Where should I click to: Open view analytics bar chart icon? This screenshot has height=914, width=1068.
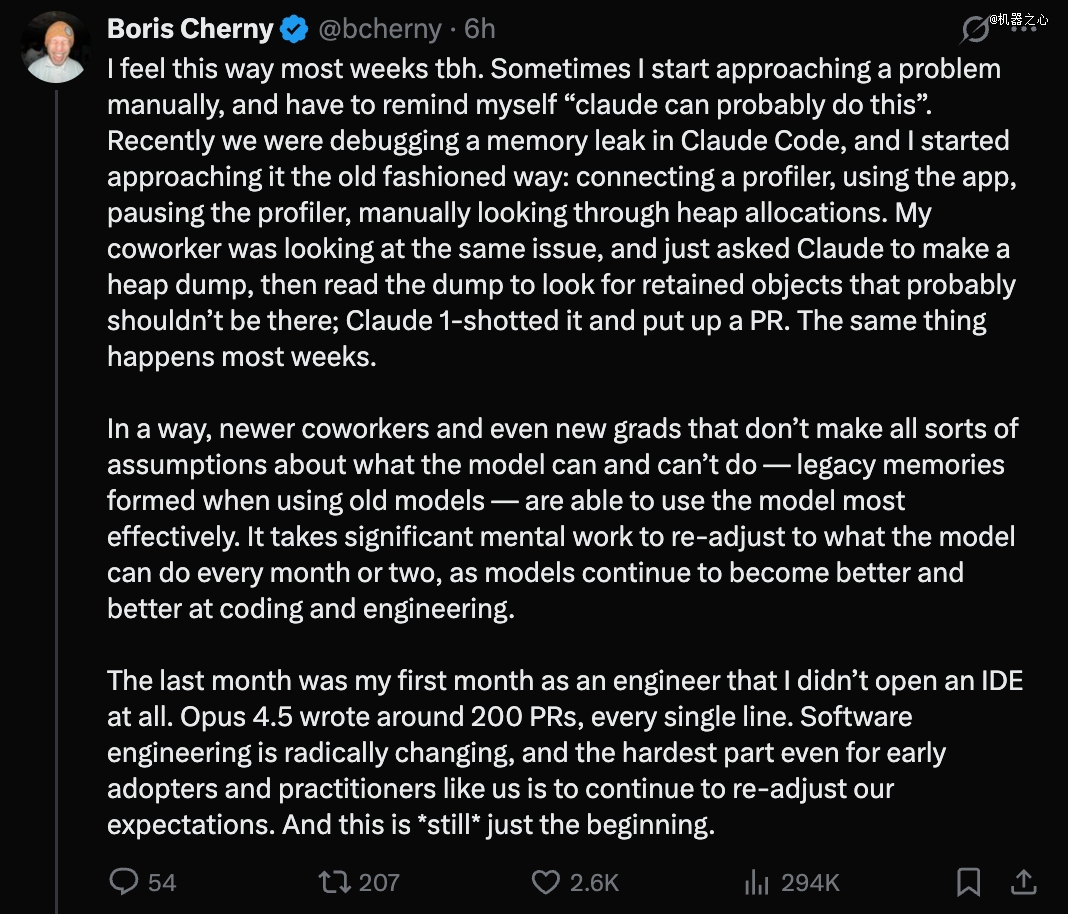(755, 881)
